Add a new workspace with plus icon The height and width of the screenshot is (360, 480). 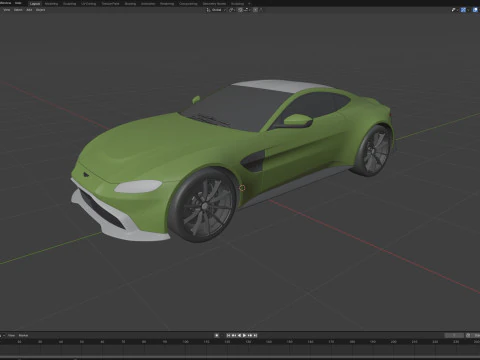[x=249, y=4]
